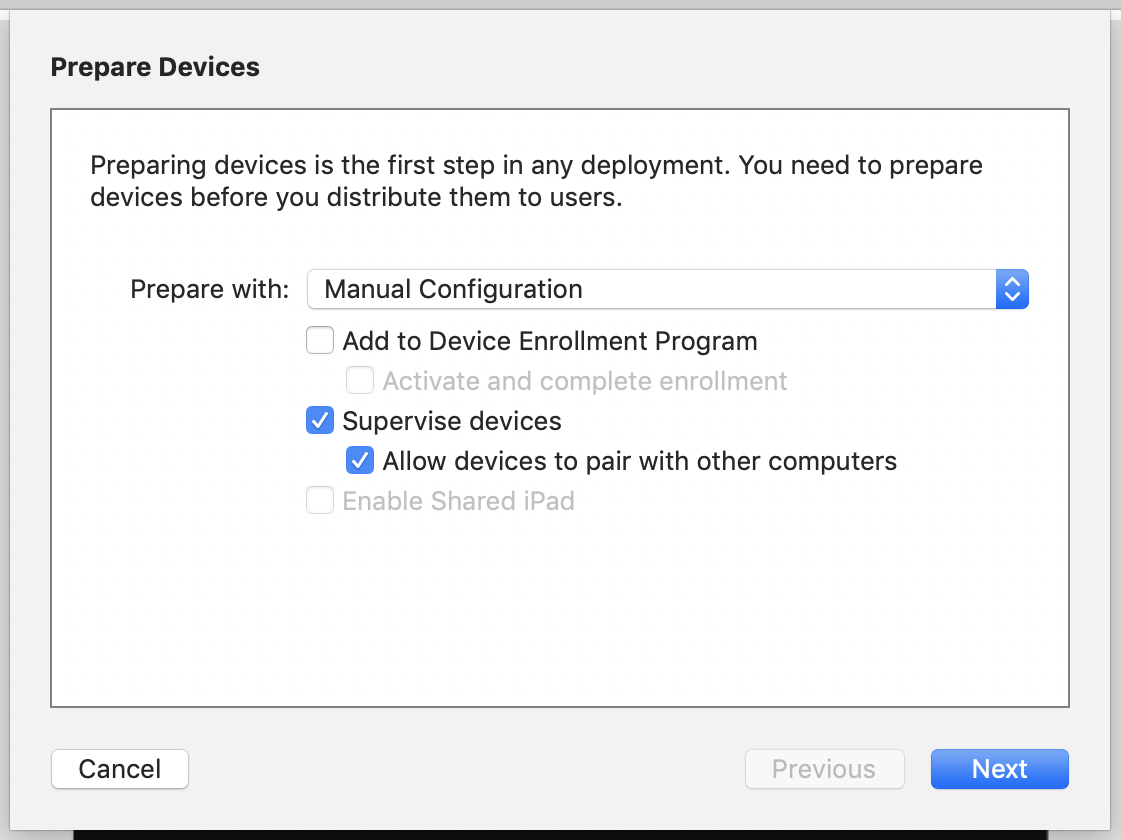
Task: Click the "Prepare with:" field label
Action: (x=210, y=290)
